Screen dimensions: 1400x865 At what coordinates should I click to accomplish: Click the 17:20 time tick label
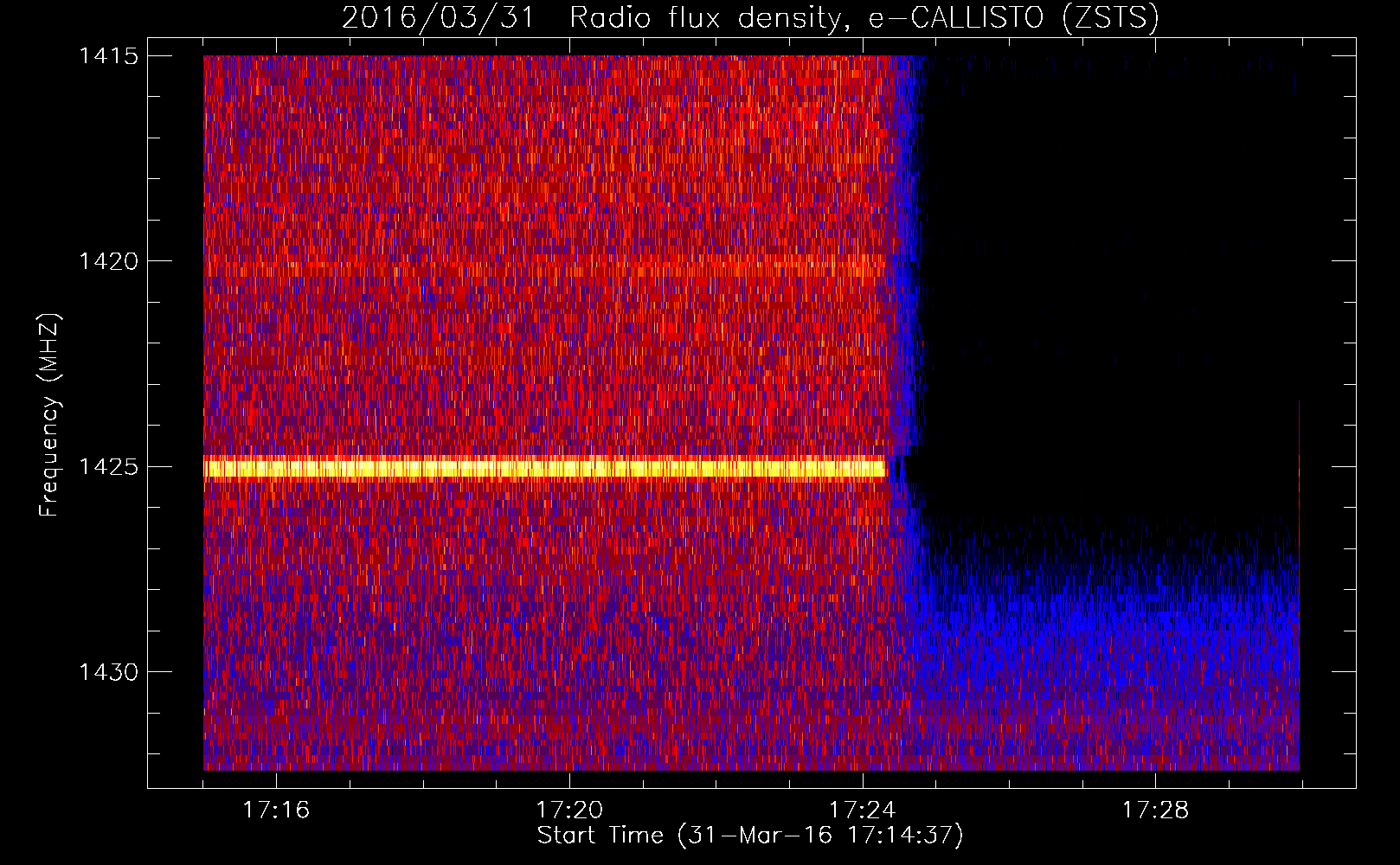569,810
